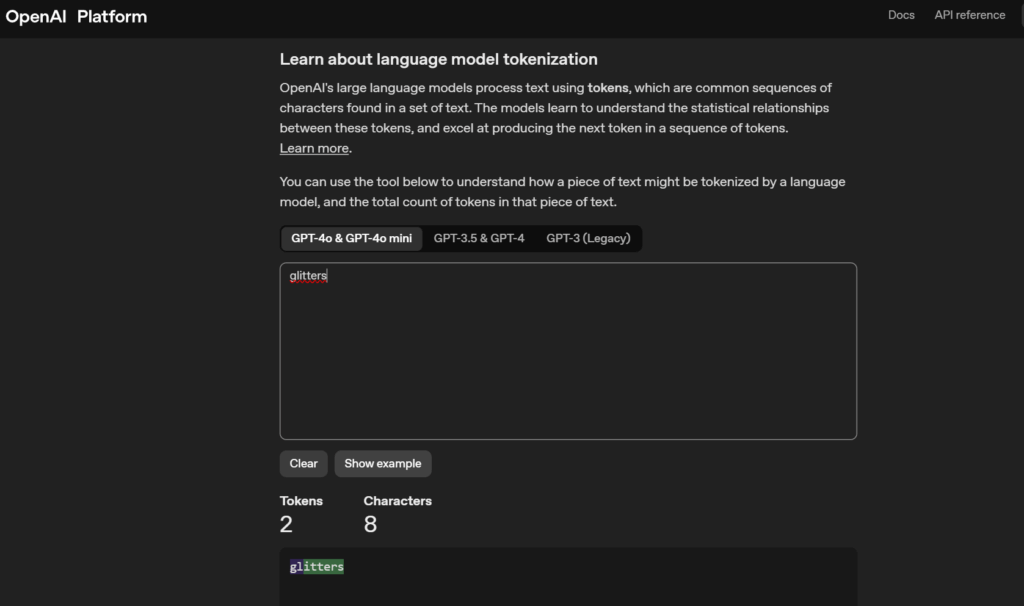
Task: Switch to the GPT-3 (Legacy) tab
Action: point(588,238)
